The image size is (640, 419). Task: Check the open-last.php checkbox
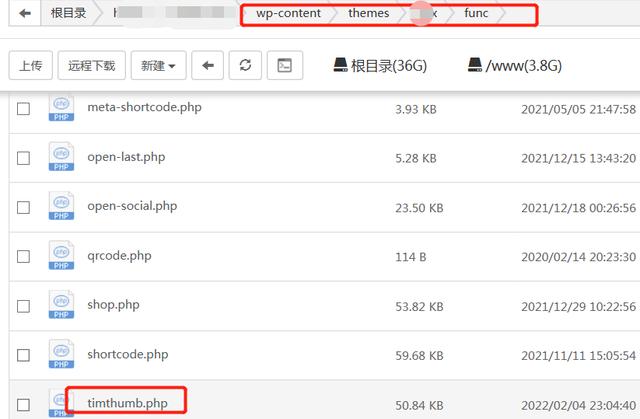(23, 158)
